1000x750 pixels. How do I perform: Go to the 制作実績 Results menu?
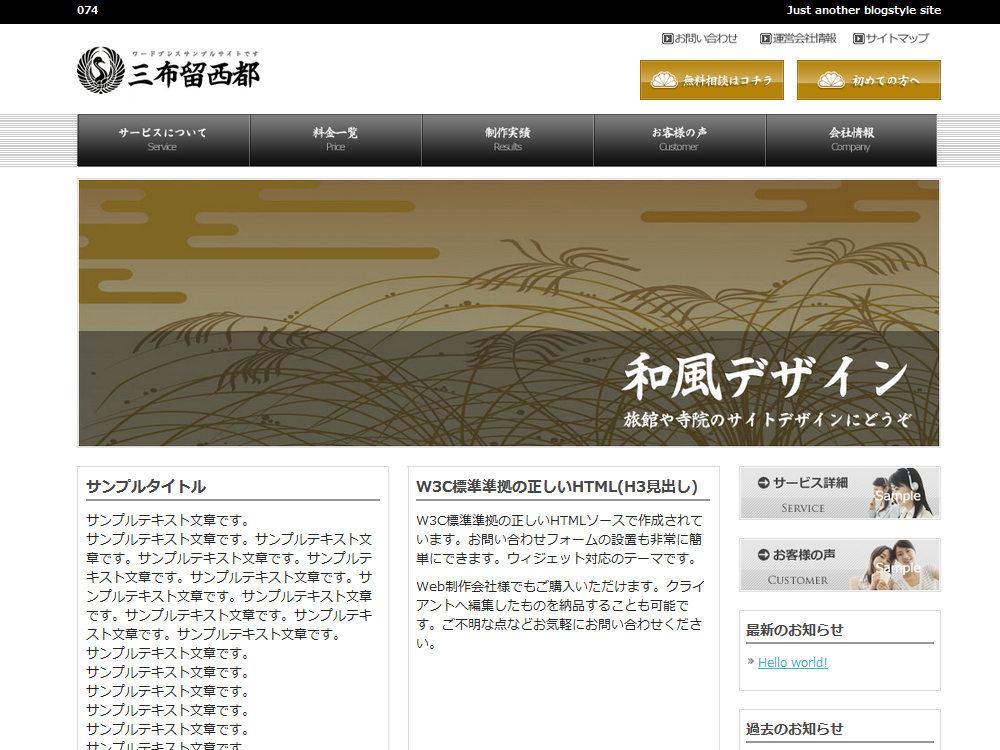click(x=508, y=140)
